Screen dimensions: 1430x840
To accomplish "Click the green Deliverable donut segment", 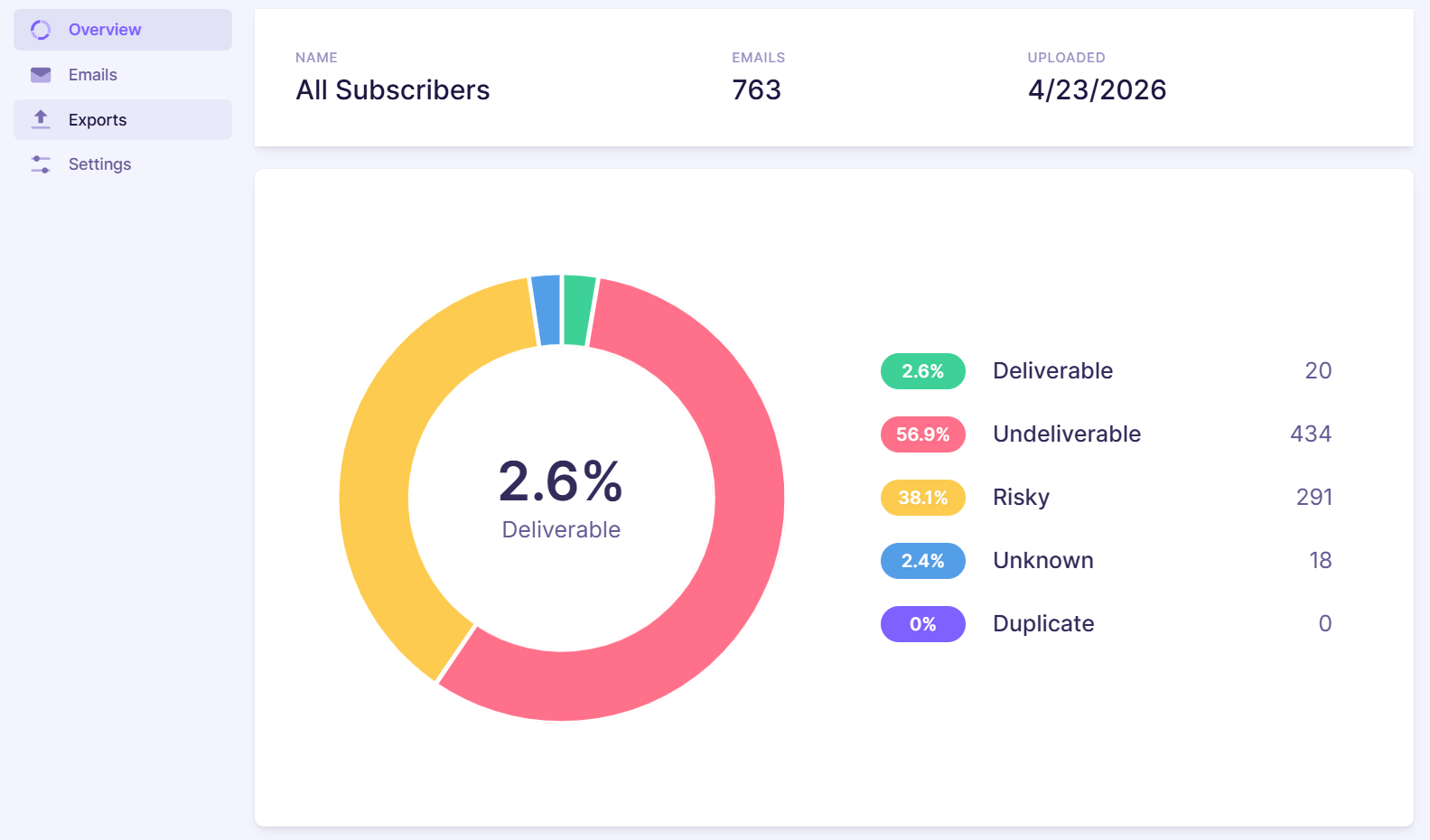I will coord(578,311).
